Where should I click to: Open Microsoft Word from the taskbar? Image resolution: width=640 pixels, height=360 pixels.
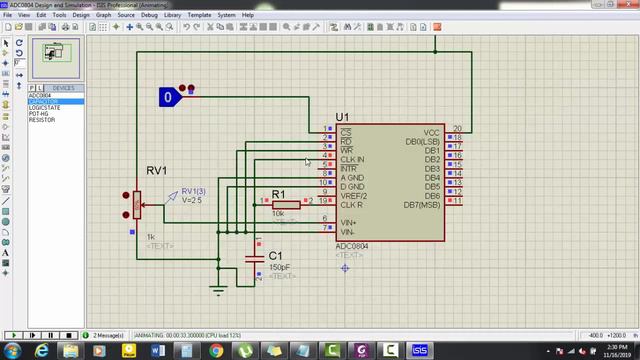coord(158,350)
